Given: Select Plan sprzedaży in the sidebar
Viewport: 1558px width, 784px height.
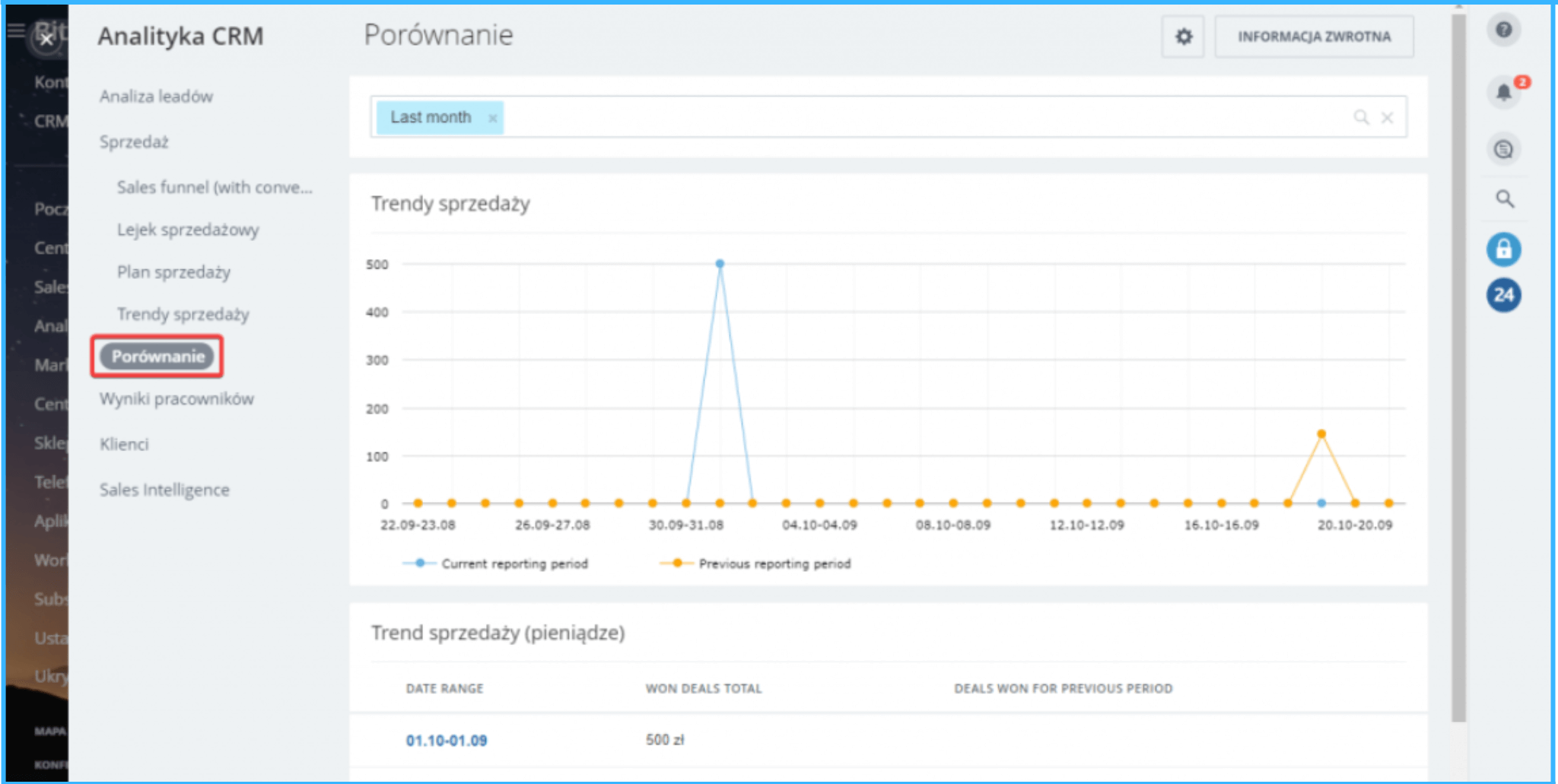Looking at the screenshot, I should 173,272.
